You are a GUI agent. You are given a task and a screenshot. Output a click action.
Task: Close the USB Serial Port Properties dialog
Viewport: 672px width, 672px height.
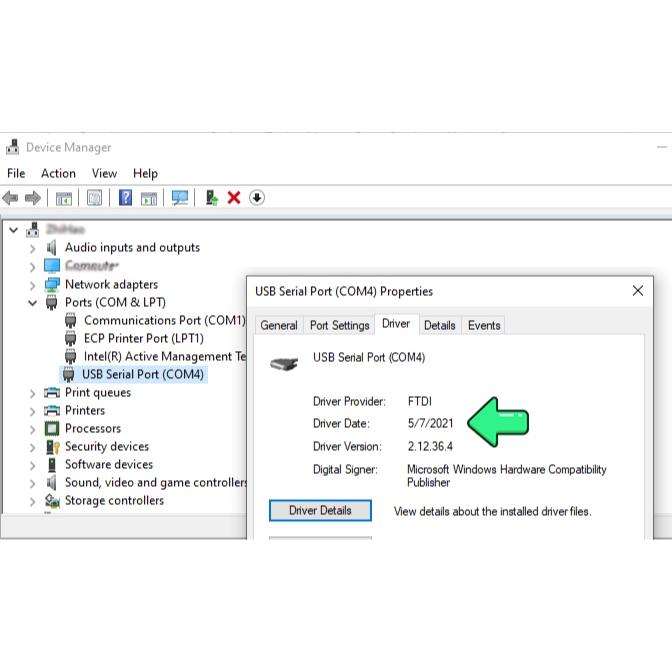click(x=638, y=291)
